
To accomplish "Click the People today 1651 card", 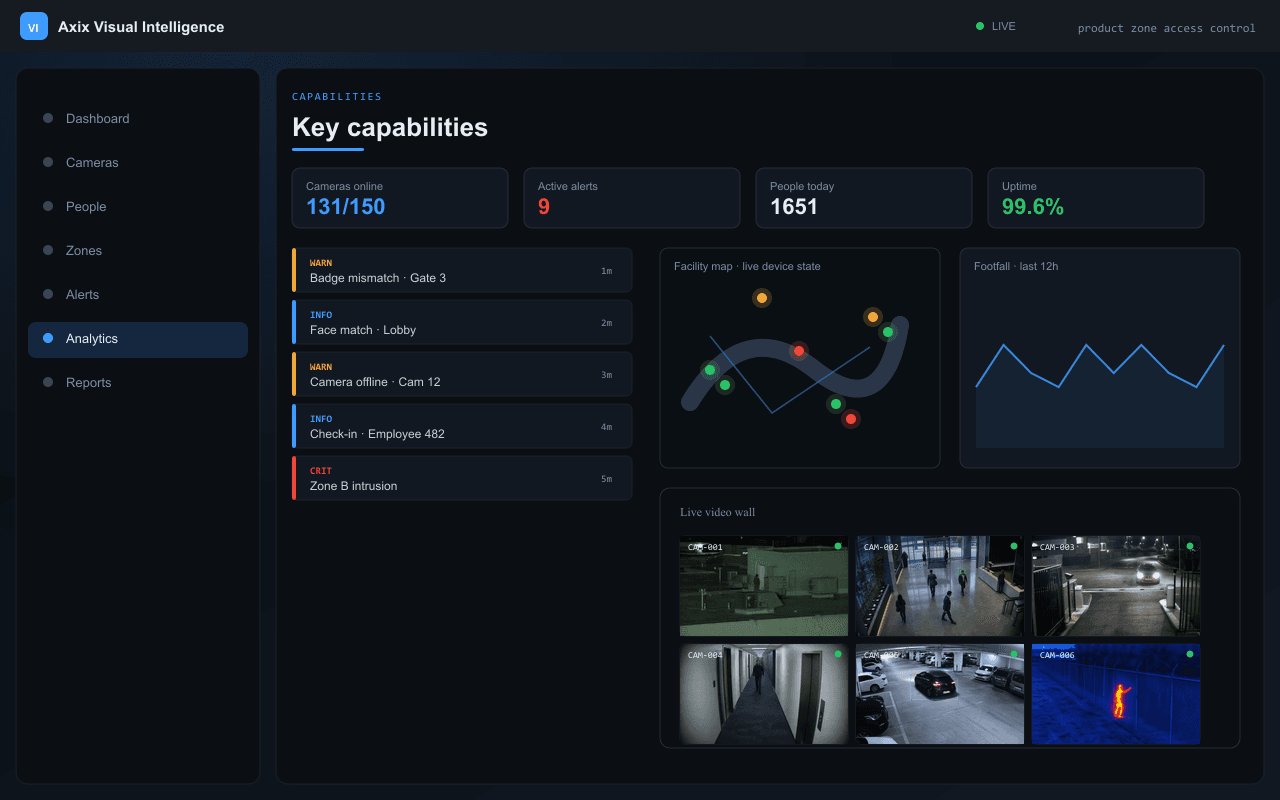I will 864,198.
